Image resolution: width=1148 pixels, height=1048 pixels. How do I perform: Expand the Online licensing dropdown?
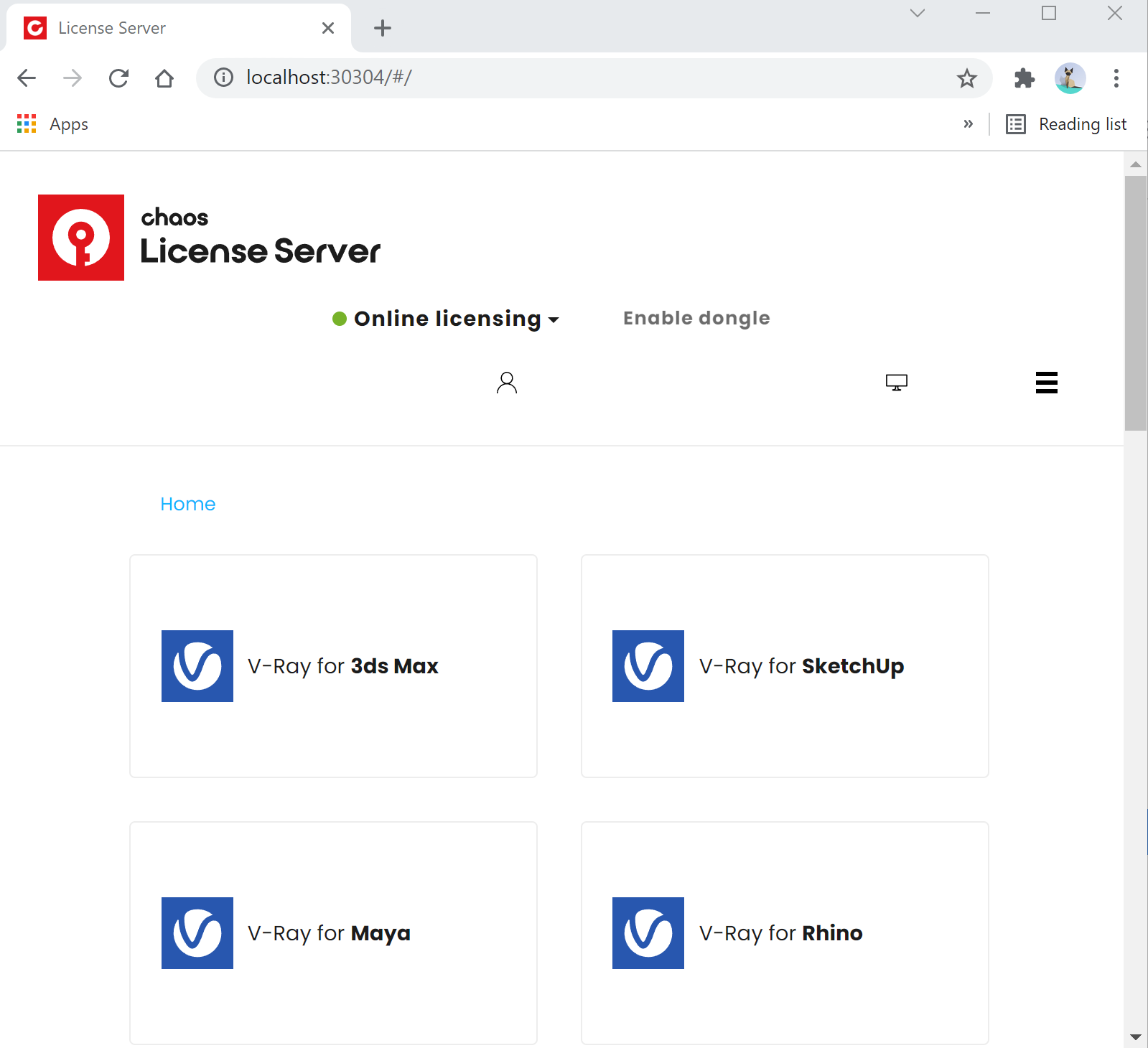pos(446,319)
